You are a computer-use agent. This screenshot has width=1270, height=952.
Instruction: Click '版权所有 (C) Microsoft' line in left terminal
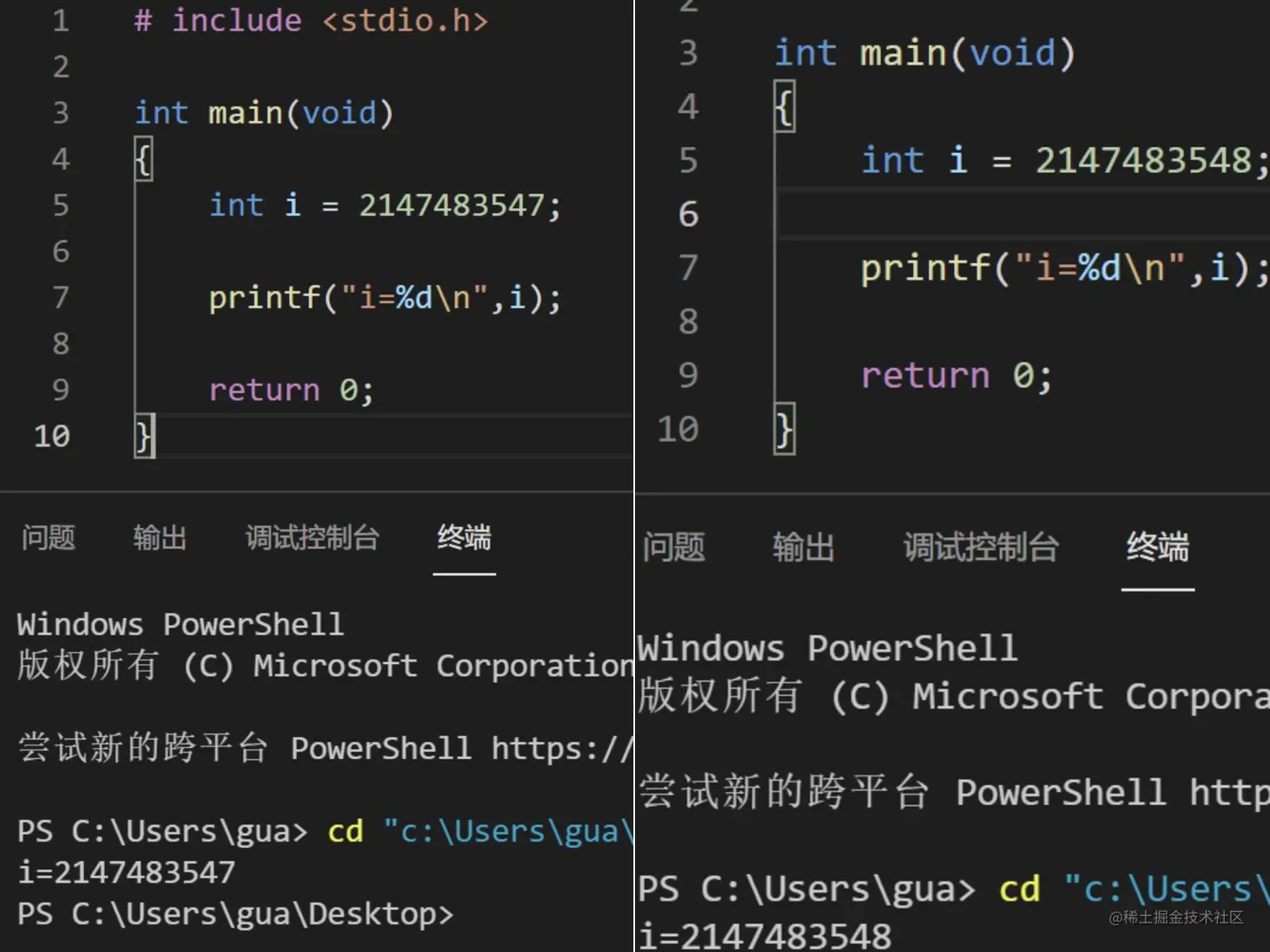(325, 666)
